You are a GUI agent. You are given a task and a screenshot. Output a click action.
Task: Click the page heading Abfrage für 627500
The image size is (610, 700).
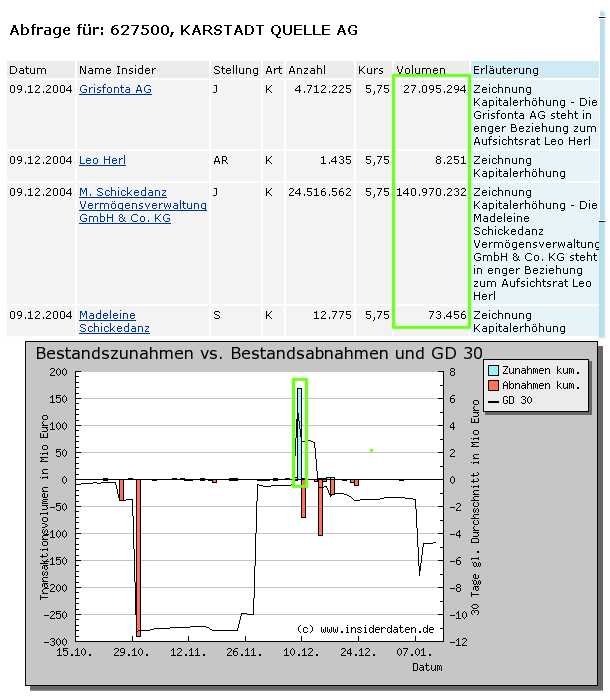[184, 30]
